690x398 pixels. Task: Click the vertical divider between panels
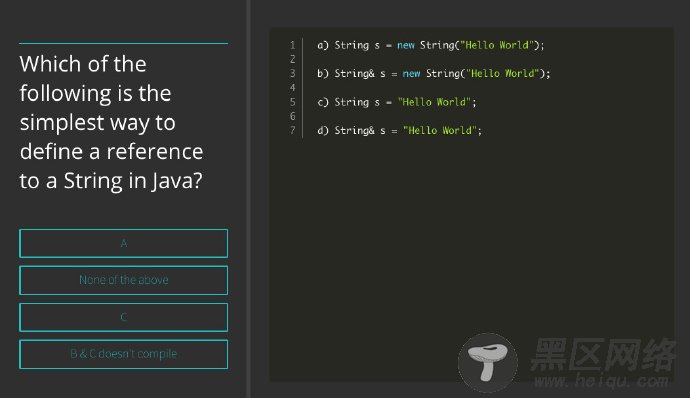[249, 199]
